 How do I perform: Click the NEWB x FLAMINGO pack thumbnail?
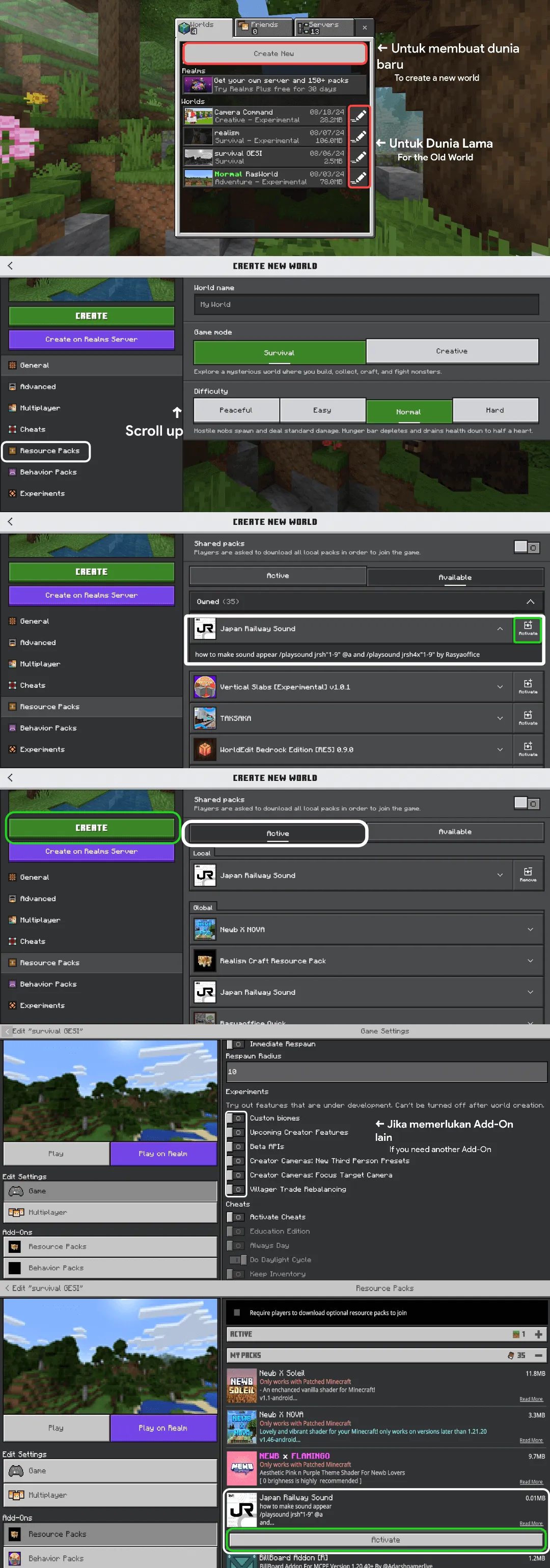pos(242,1469)
